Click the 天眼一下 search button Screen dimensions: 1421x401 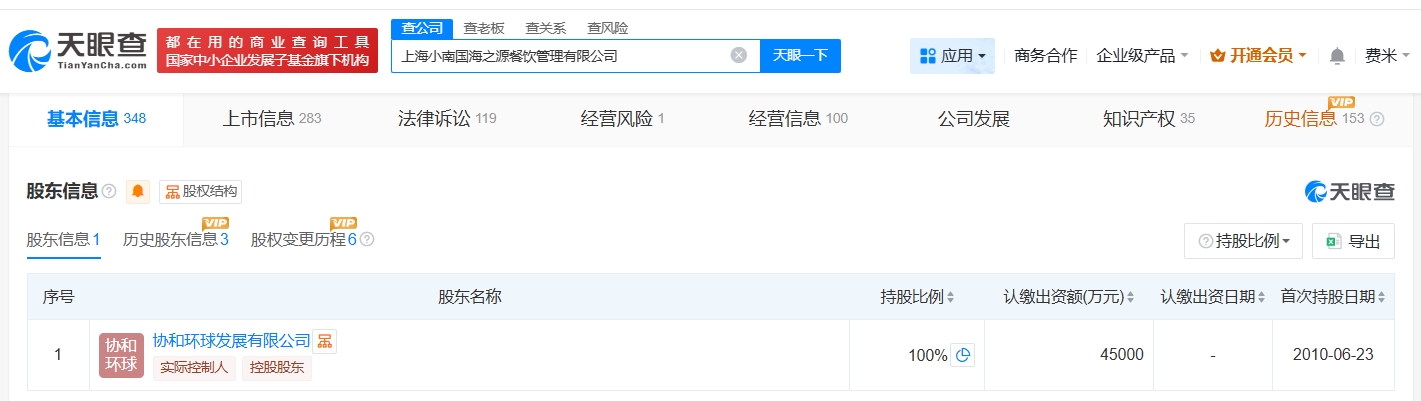[800, 56]
